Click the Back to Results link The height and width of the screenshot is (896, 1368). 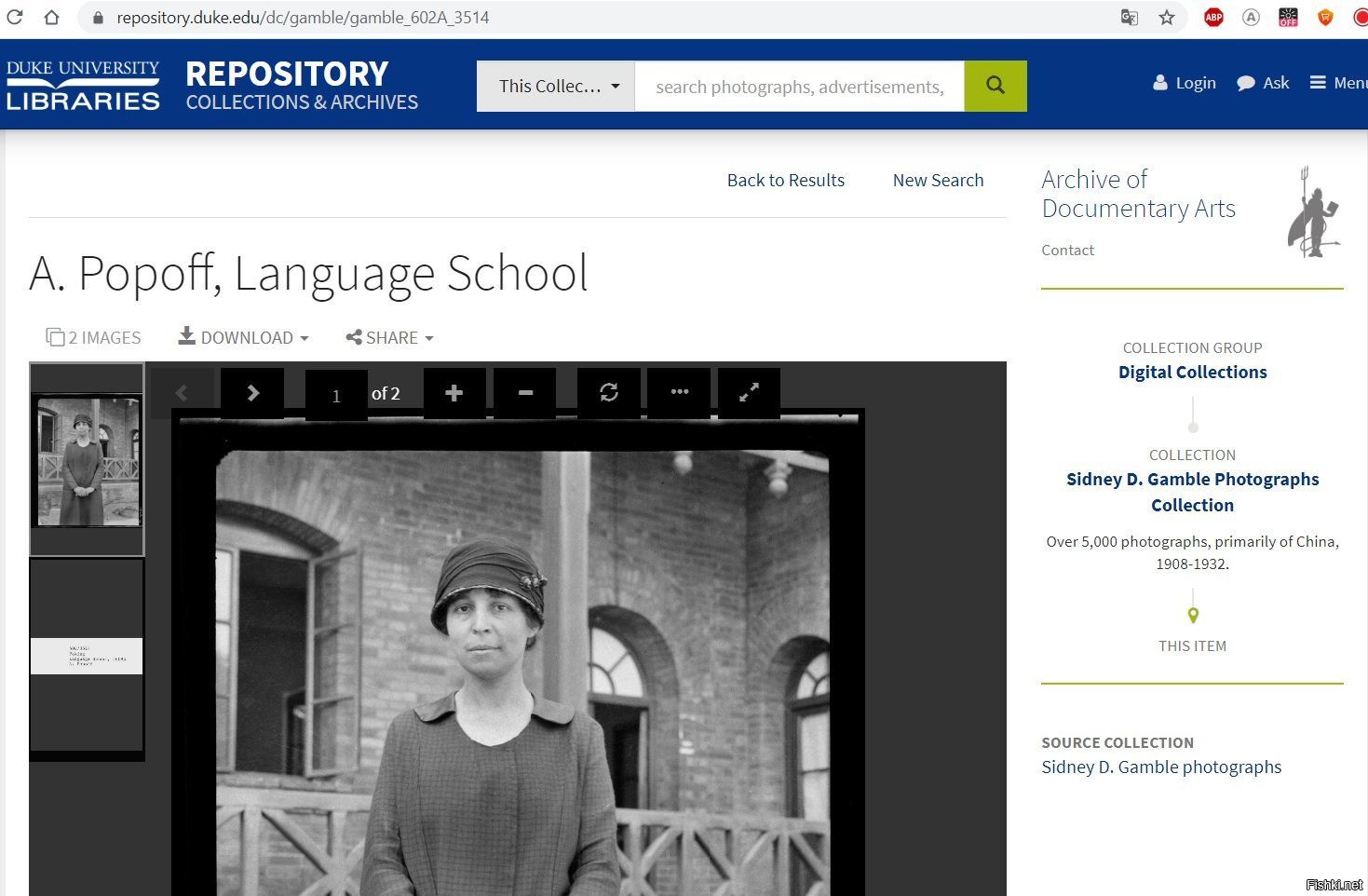[x=785, y=180]
